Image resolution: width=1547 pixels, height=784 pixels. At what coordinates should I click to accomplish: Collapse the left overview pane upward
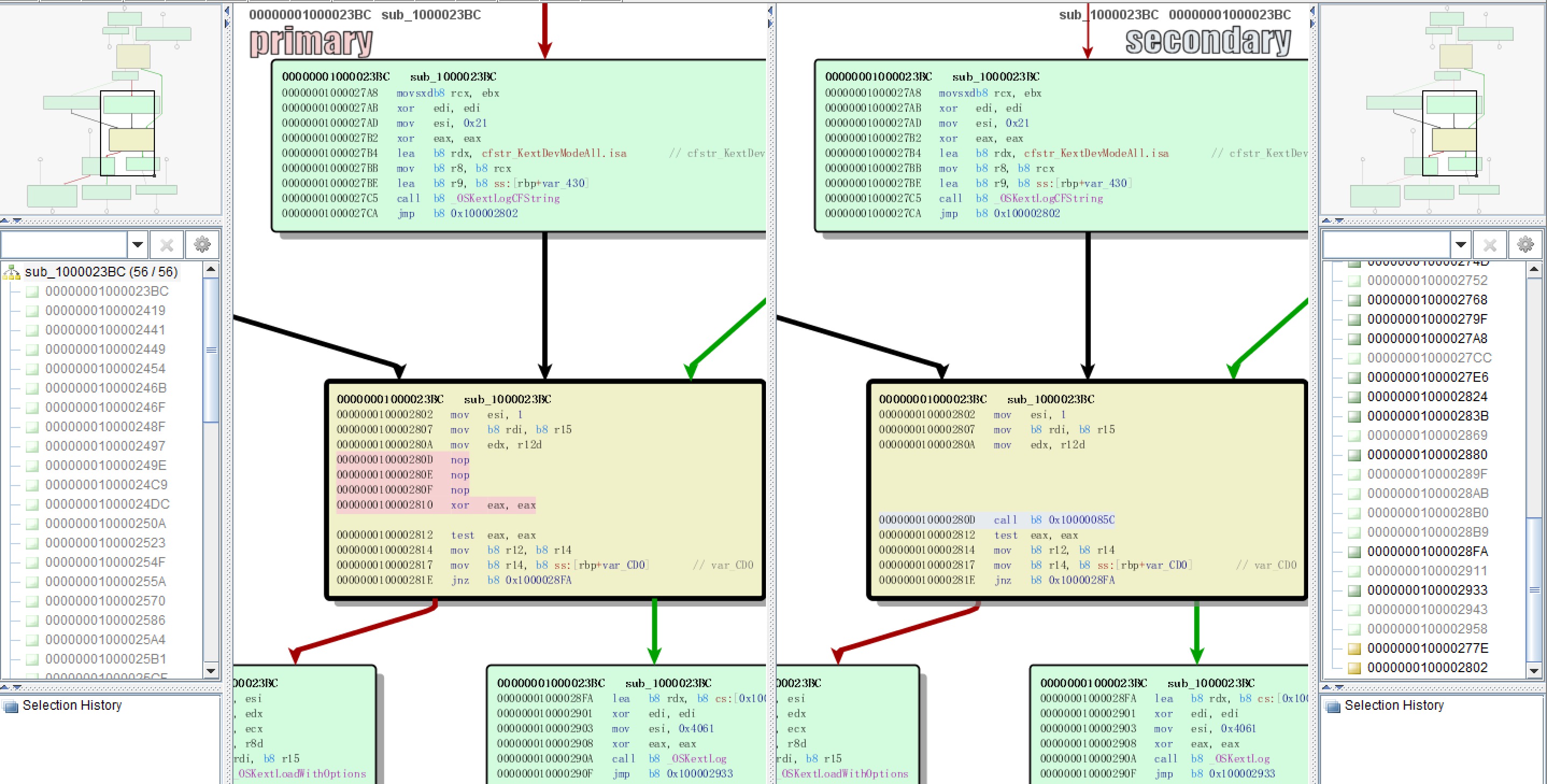5,220
